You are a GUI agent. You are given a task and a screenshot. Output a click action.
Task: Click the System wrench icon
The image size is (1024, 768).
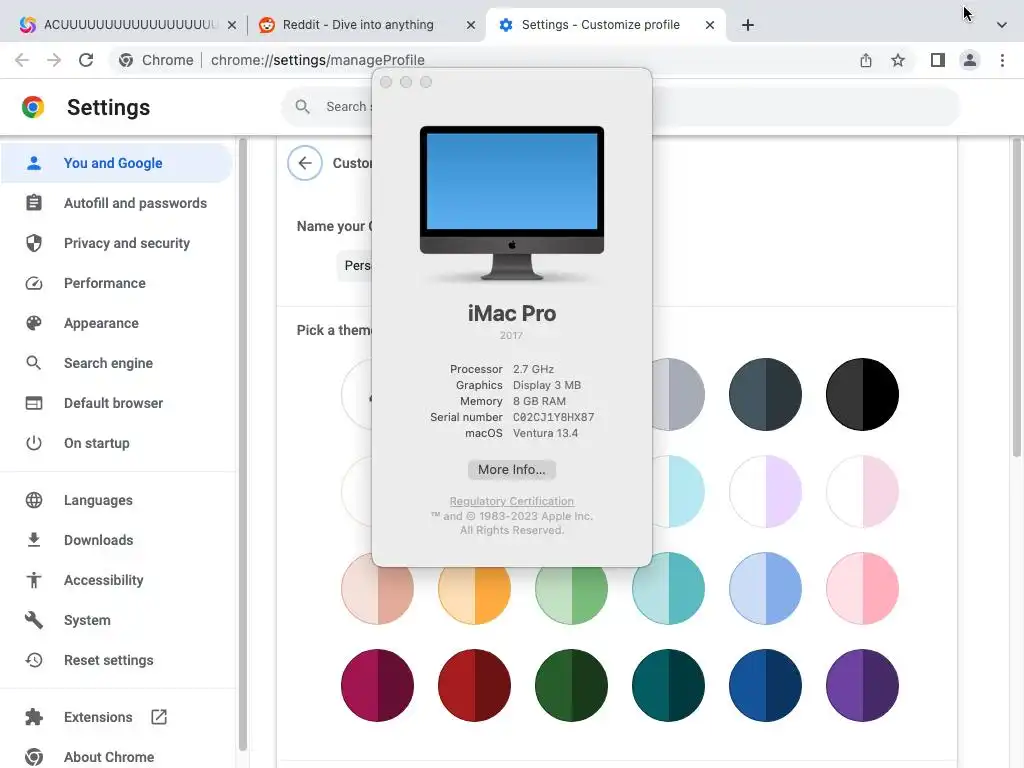34,620
